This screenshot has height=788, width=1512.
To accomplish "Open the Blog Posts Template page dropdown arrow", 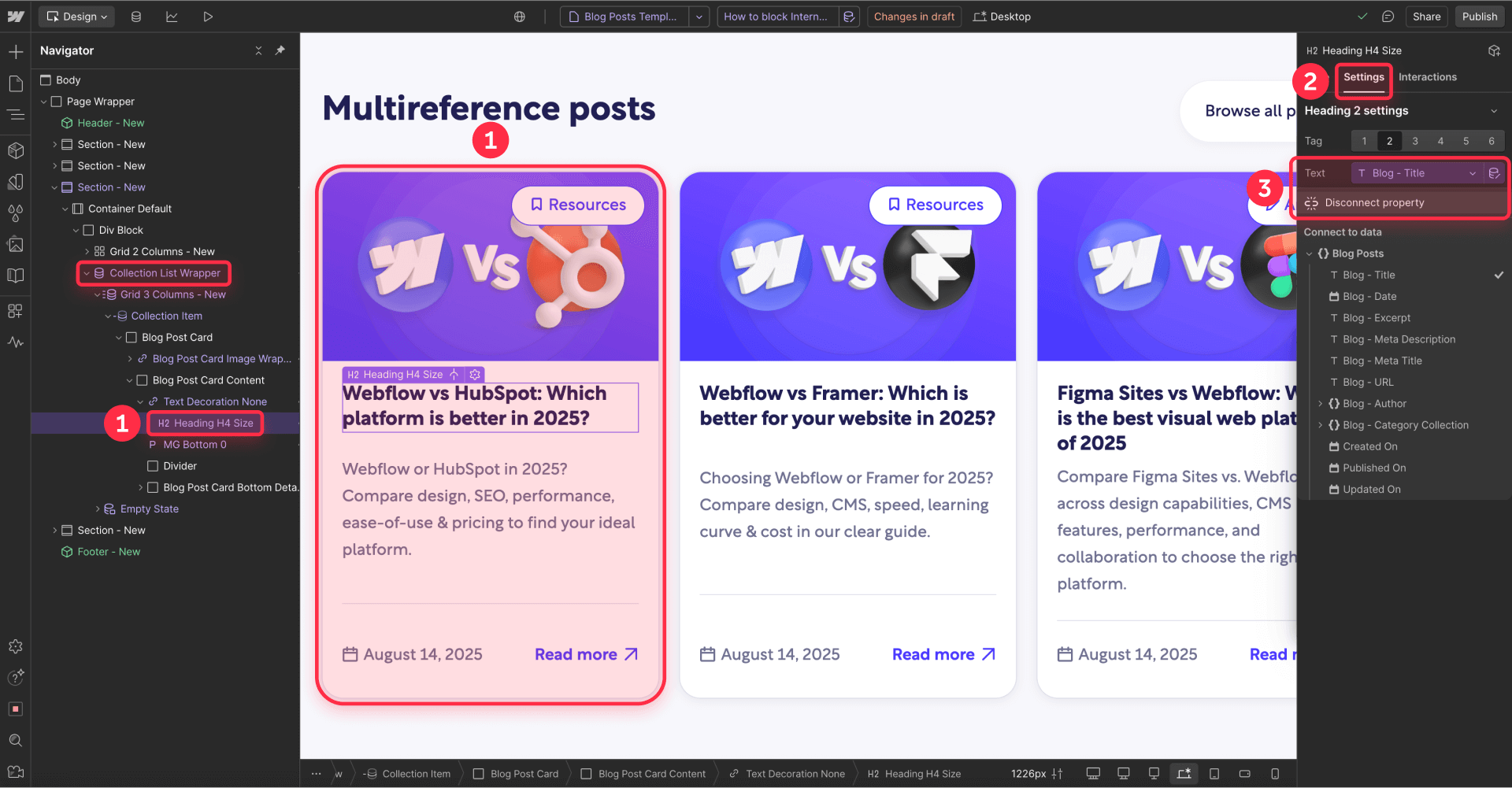I will (699, 17).
